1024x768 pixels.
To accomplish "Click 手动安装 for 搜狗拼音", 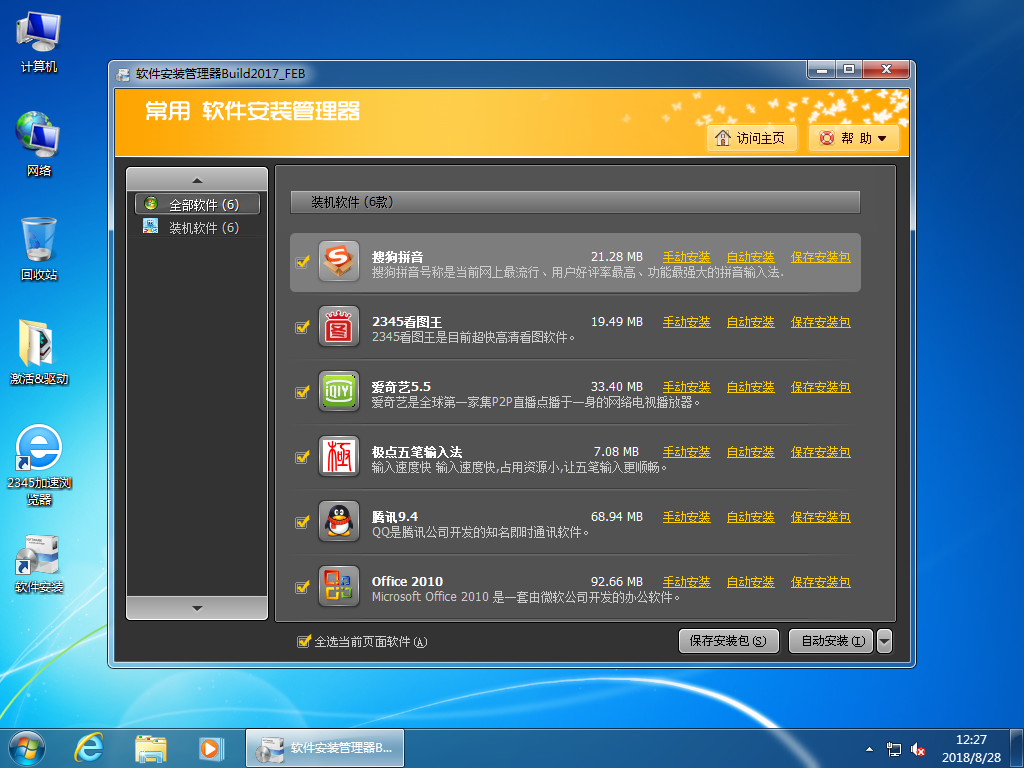I will point(686,257).
